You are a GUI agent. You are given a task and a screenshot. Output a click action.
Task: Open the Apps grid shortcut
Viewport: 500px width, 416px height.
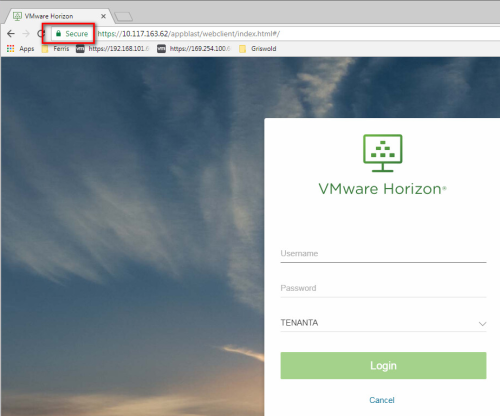[x=20, y=49]
